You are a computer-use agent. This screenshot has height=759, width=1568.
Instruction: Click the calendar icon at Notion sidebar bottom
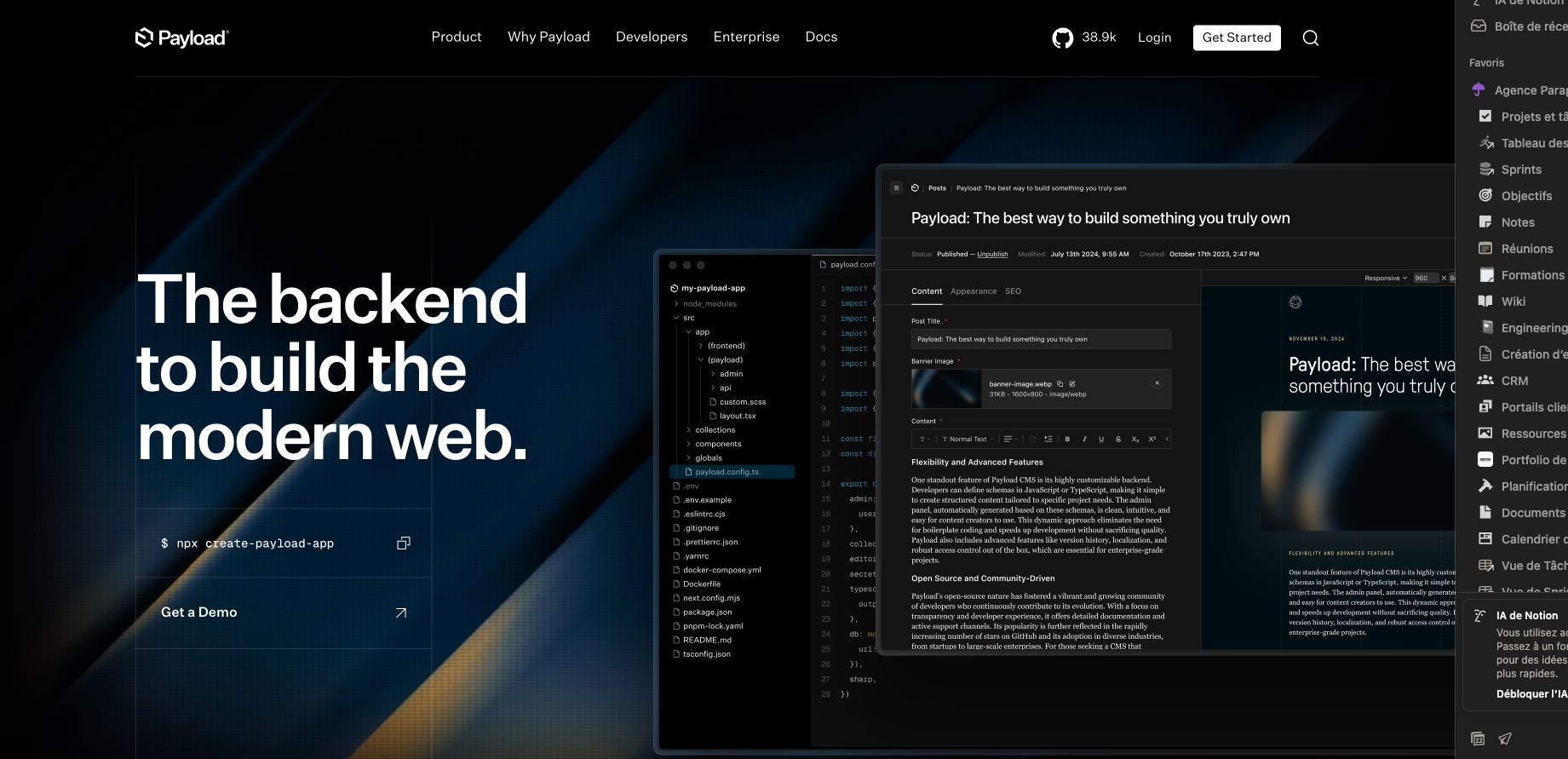1478,739
